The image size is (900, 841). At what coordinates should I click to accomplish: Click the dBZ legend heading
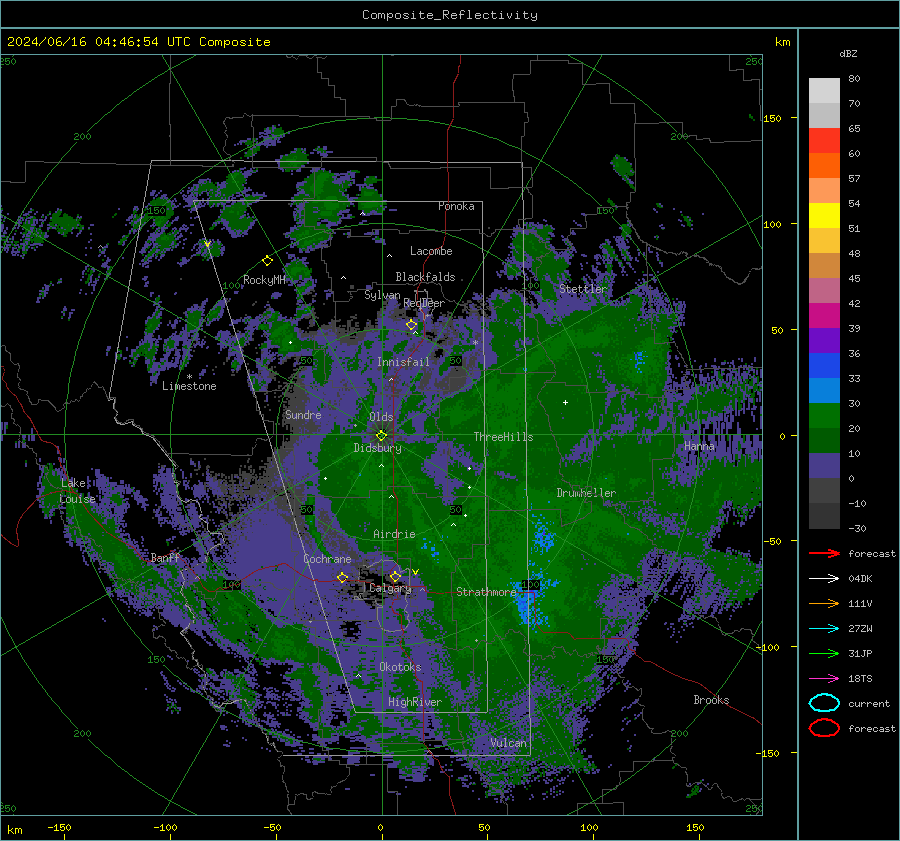848,53
